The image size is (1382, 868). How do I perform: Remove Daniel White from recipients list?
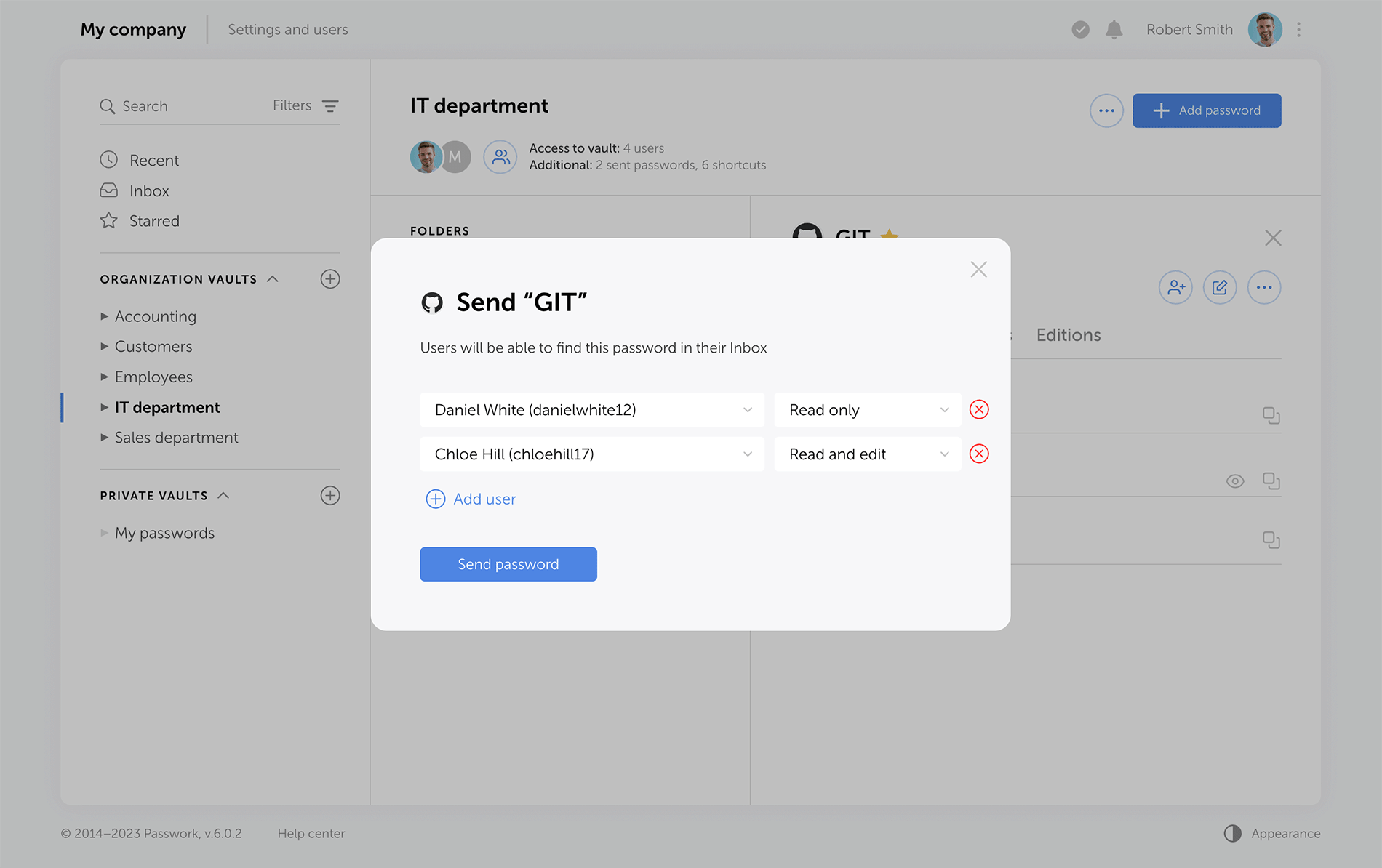[979, 410]
